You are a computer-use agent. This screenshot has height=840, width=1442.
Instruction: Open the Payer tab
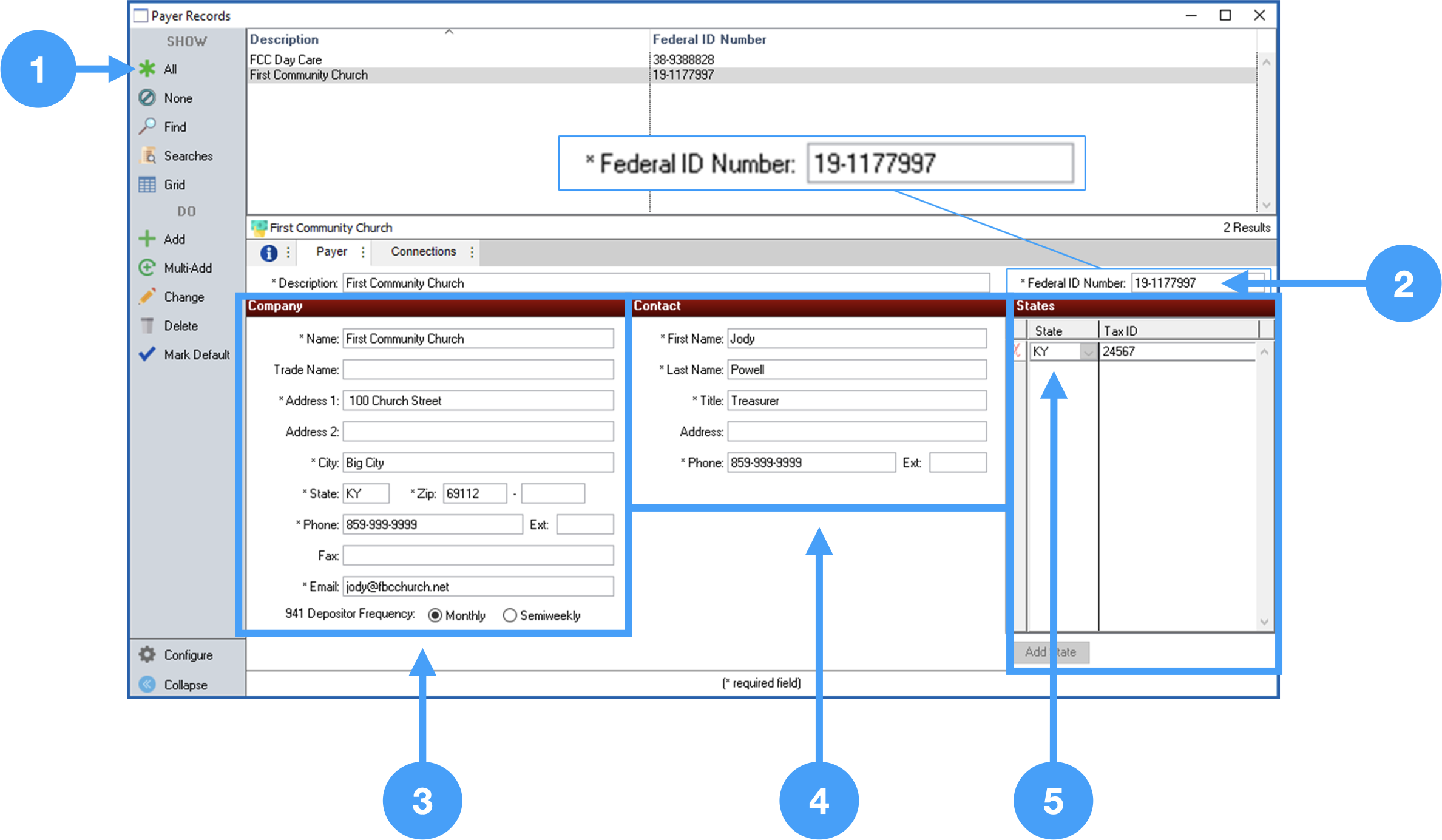pyautogui.click(x=333, y=251)
